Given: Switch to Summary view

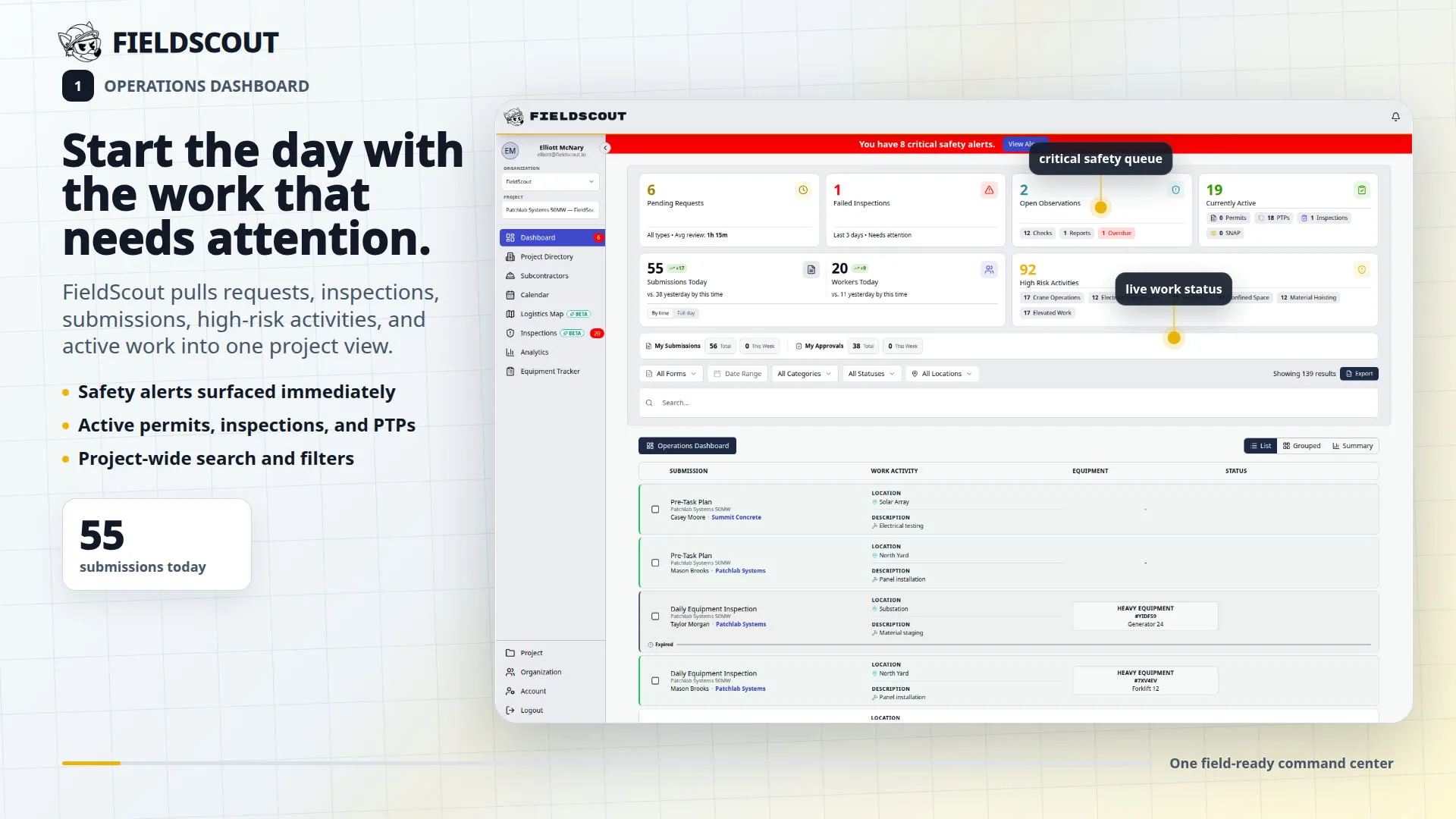Looking at the screenshot, I should click(1352, 446).
